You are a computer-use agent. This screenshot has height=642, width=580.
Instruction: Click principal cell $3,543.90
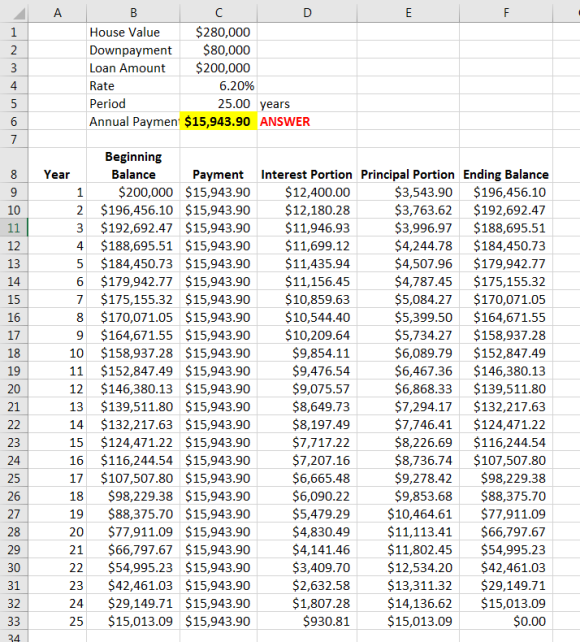click(x=408, y=192)
